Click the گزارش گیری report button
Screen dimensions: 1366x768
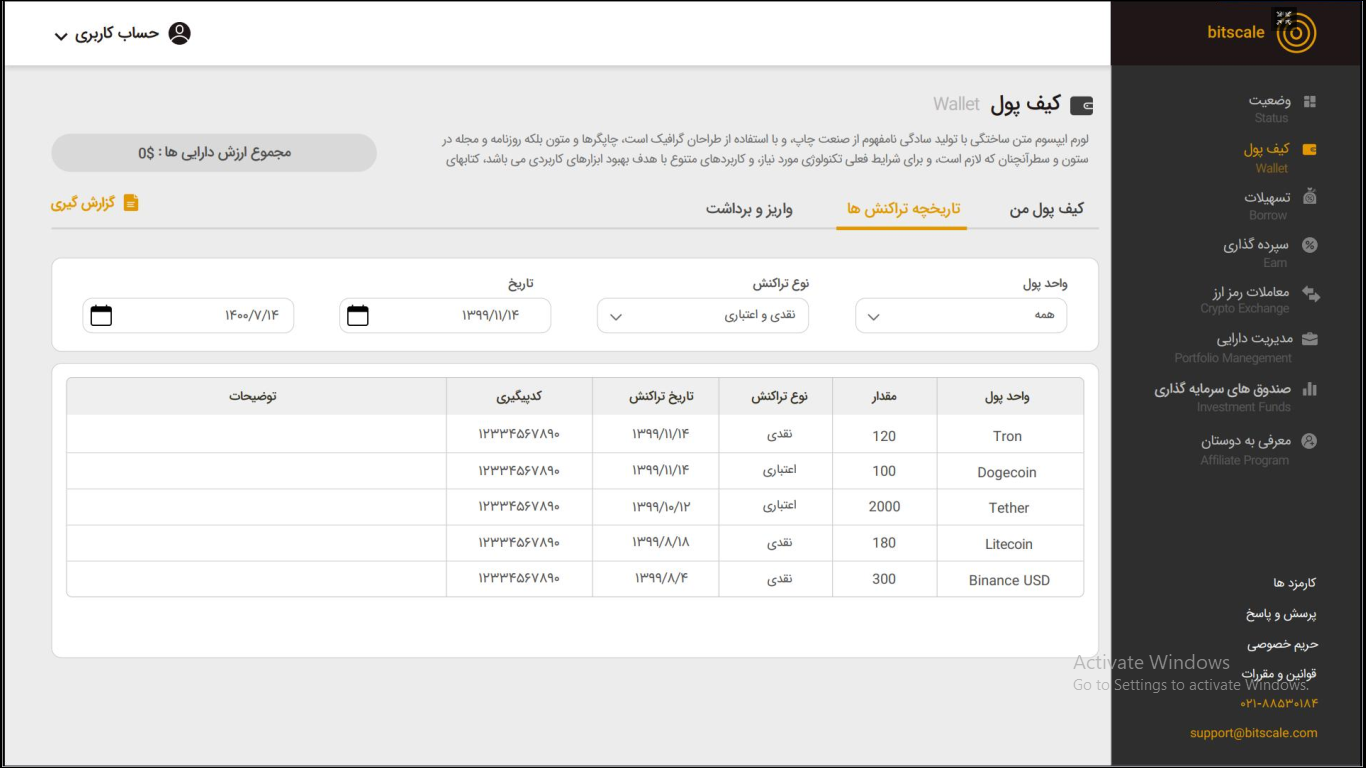coord(95,203)
